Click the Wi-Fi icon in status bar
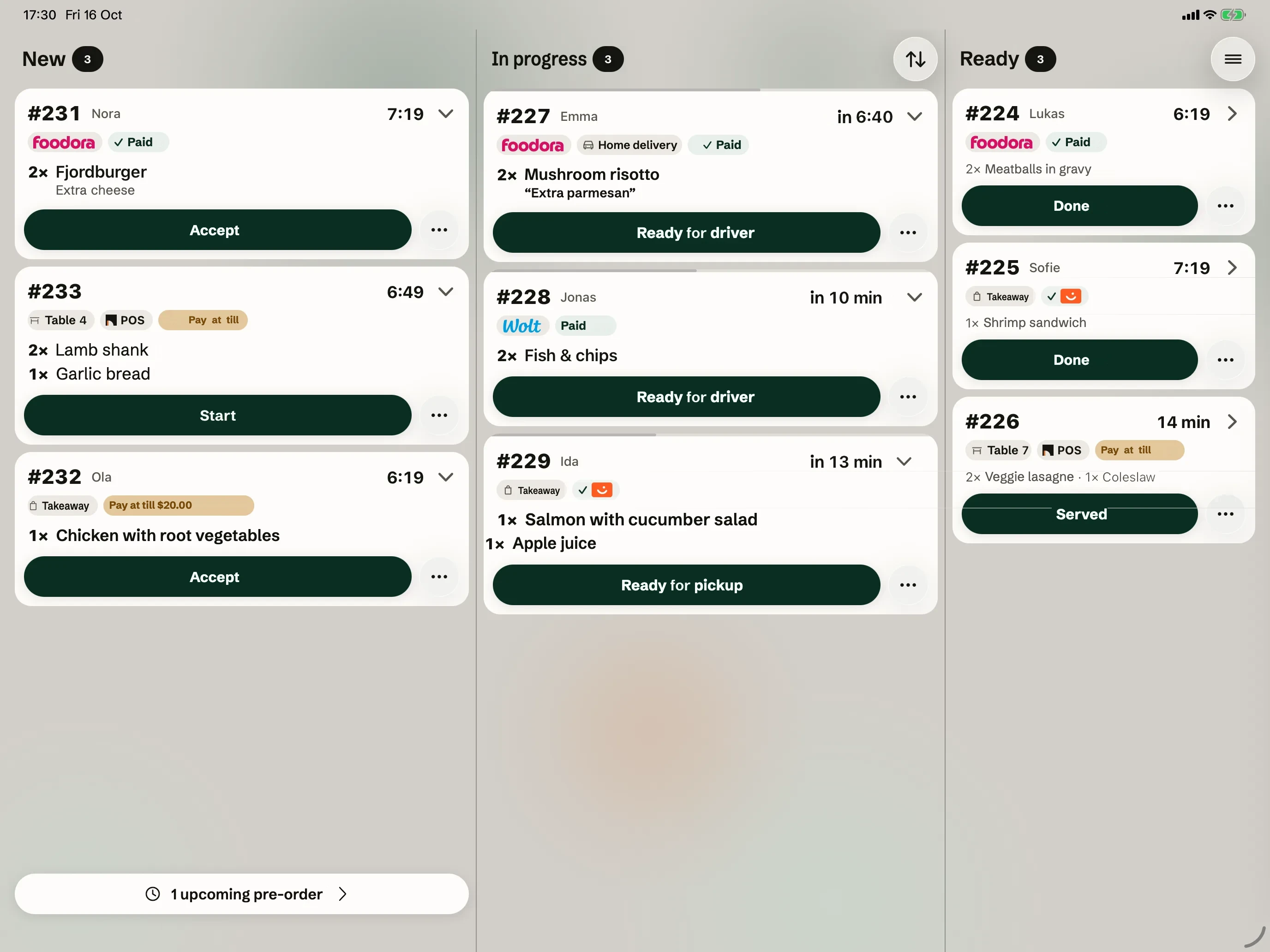The width and height of the screenshot is (1270, 952). (1209, 15)
